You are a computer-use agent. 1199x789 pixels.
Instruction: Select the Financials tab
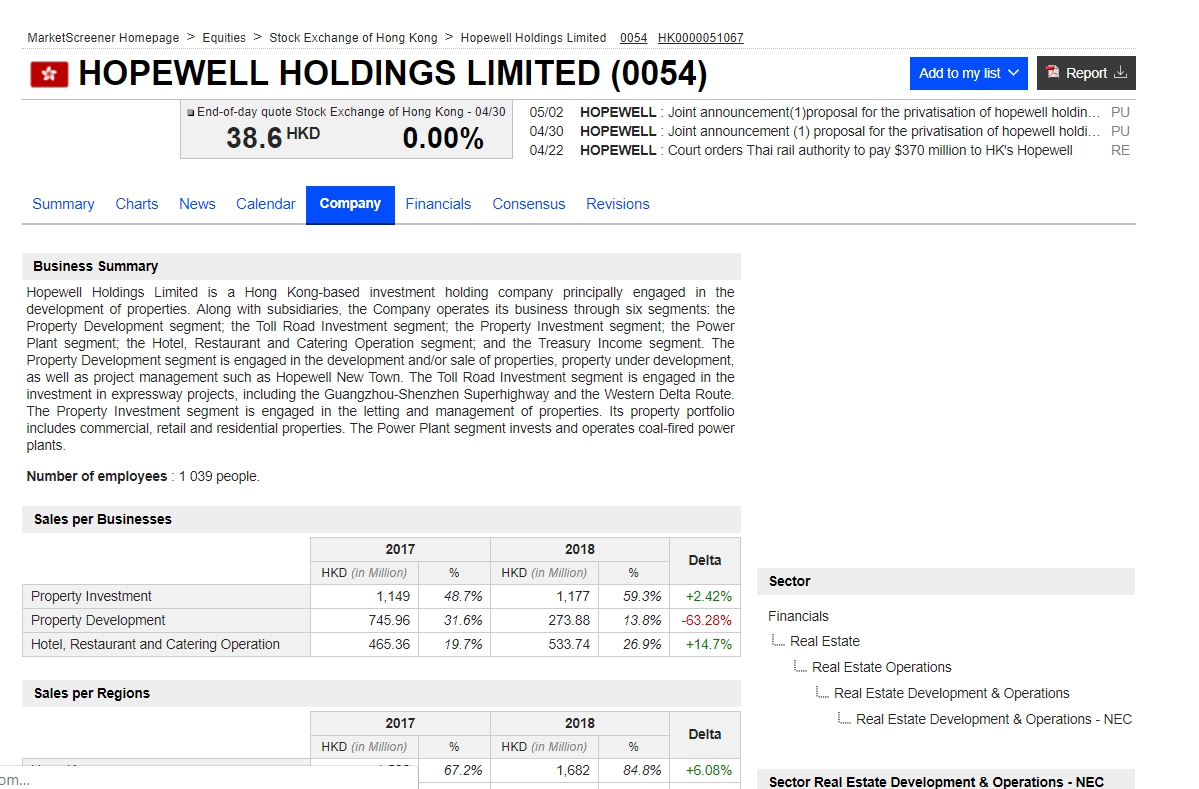pos(438,204)
